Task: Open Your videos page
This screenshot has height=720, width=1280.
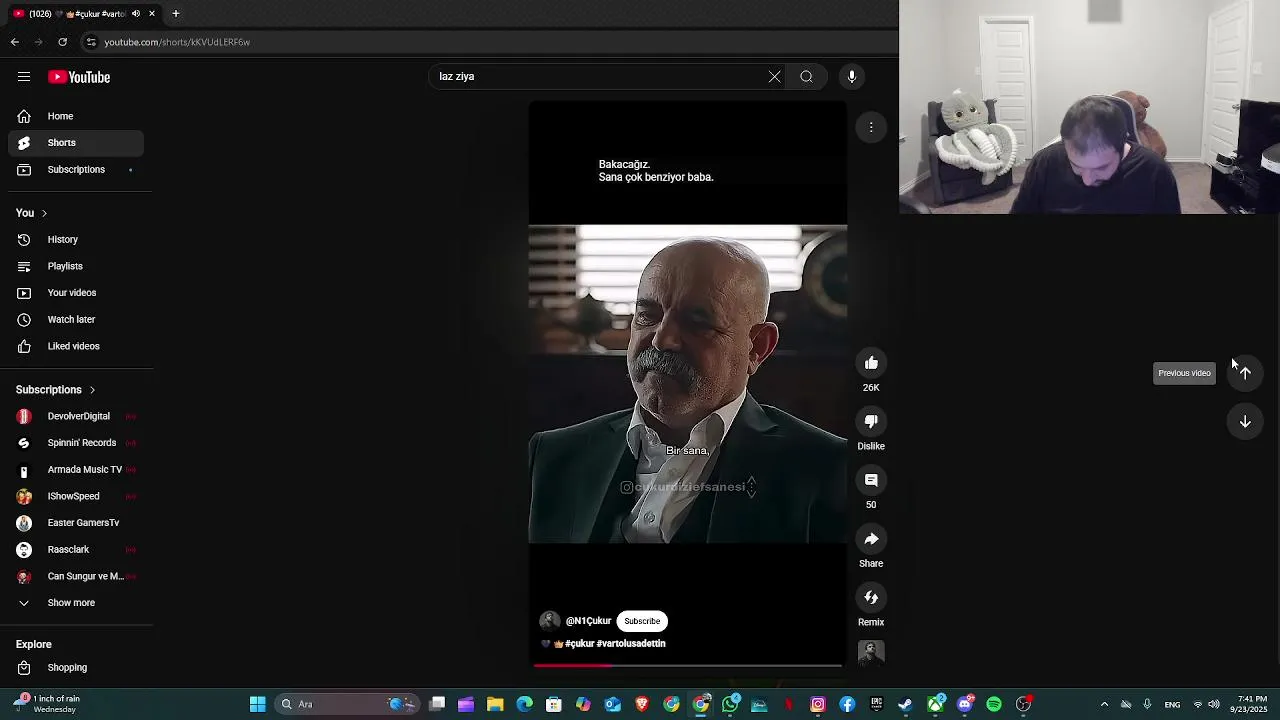Action: (x=76, y=293)
